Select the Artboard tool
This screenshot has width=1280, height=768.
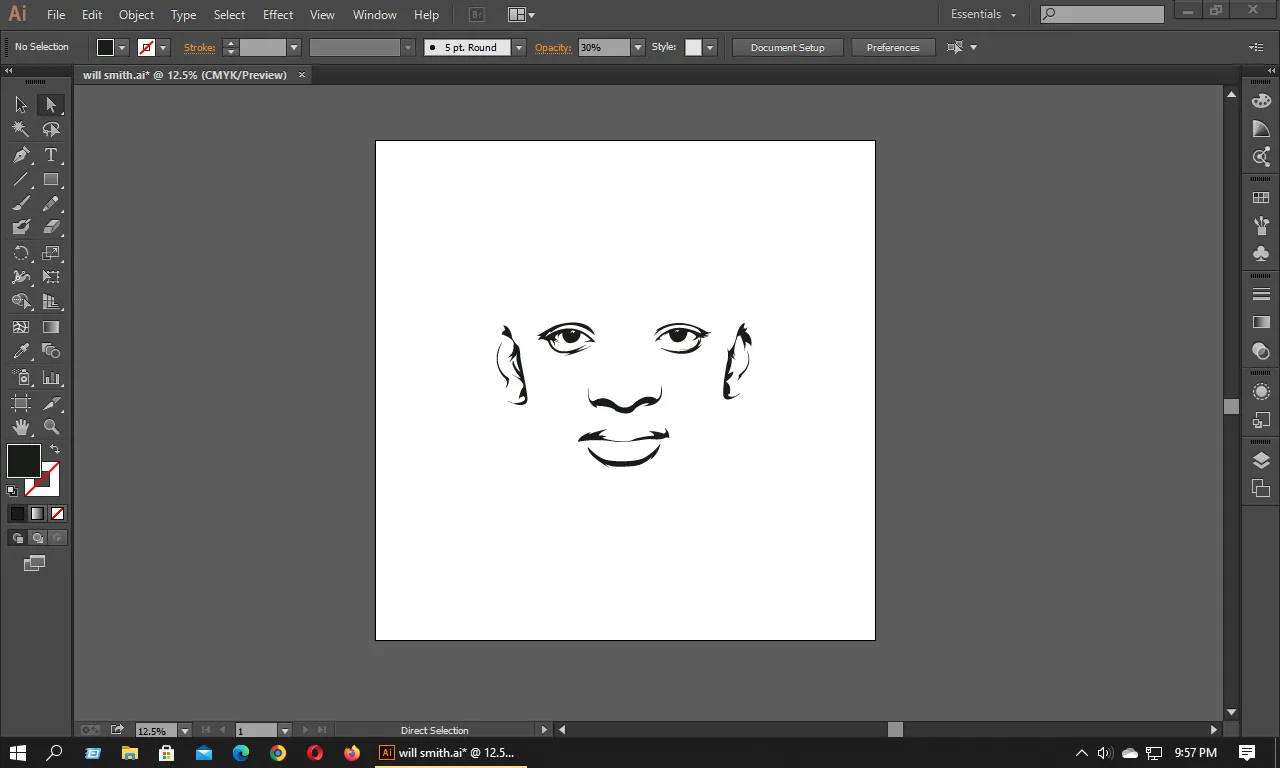pyautogui.click(x=21, y=403)
